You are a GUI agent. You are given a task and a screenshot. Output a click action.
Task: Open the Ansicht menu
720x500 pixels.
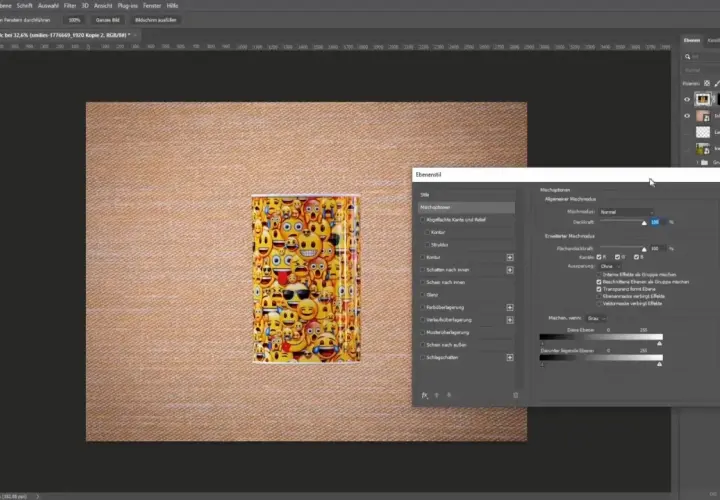coord(103,6)
